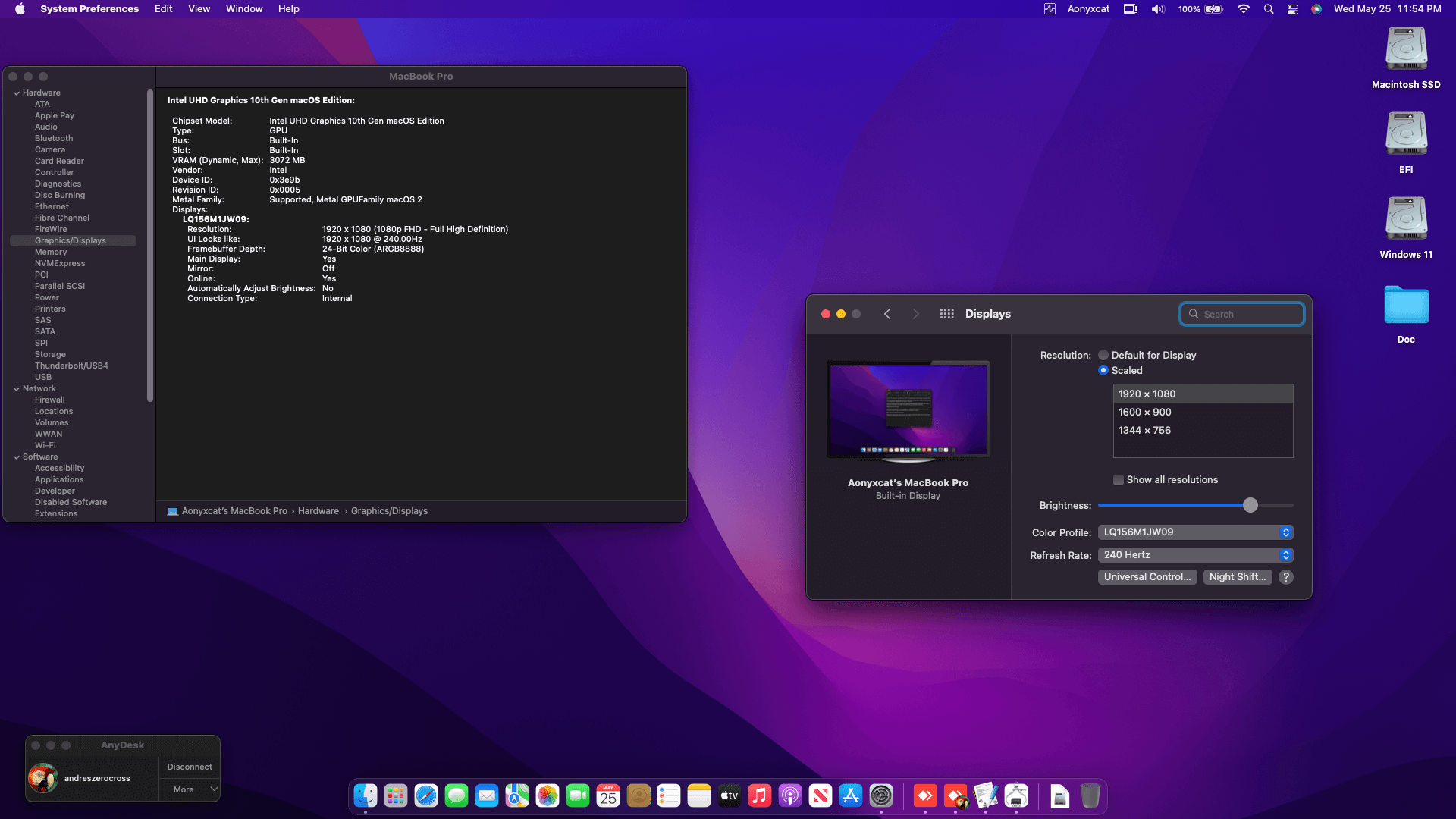Go back in System Preferences
The height and width of the screenshot is (819, 1456).
(x=887, y=314)
